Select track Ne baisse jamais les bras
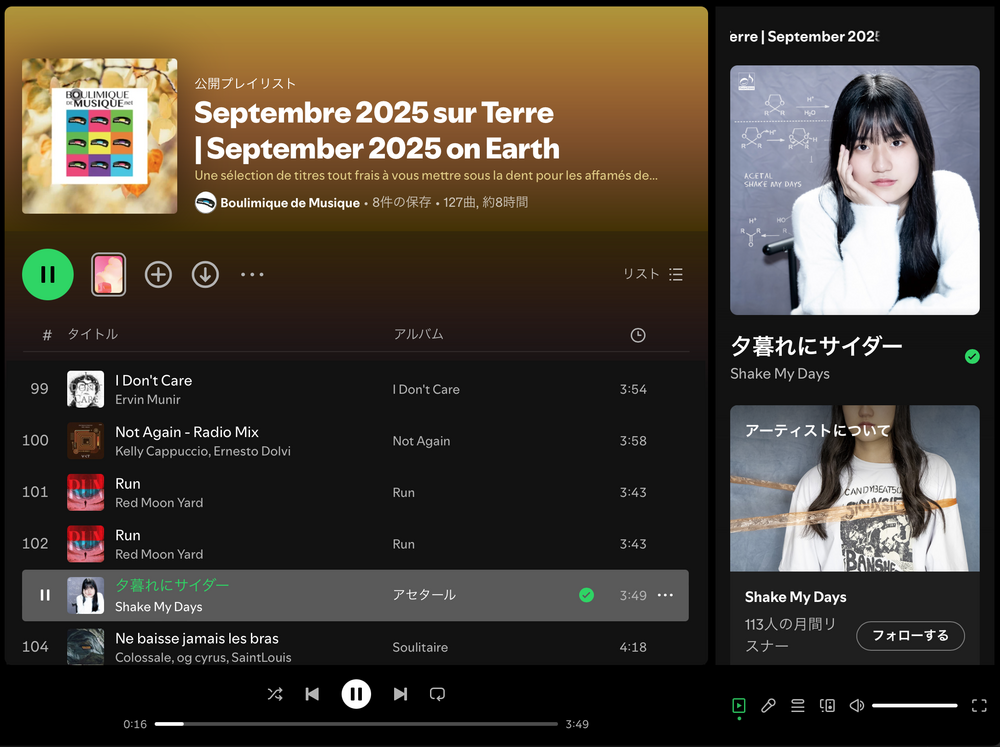Image resolution: width=1000 pixels, height=747 pixels. pyautogui.click(x=197, y=639)
